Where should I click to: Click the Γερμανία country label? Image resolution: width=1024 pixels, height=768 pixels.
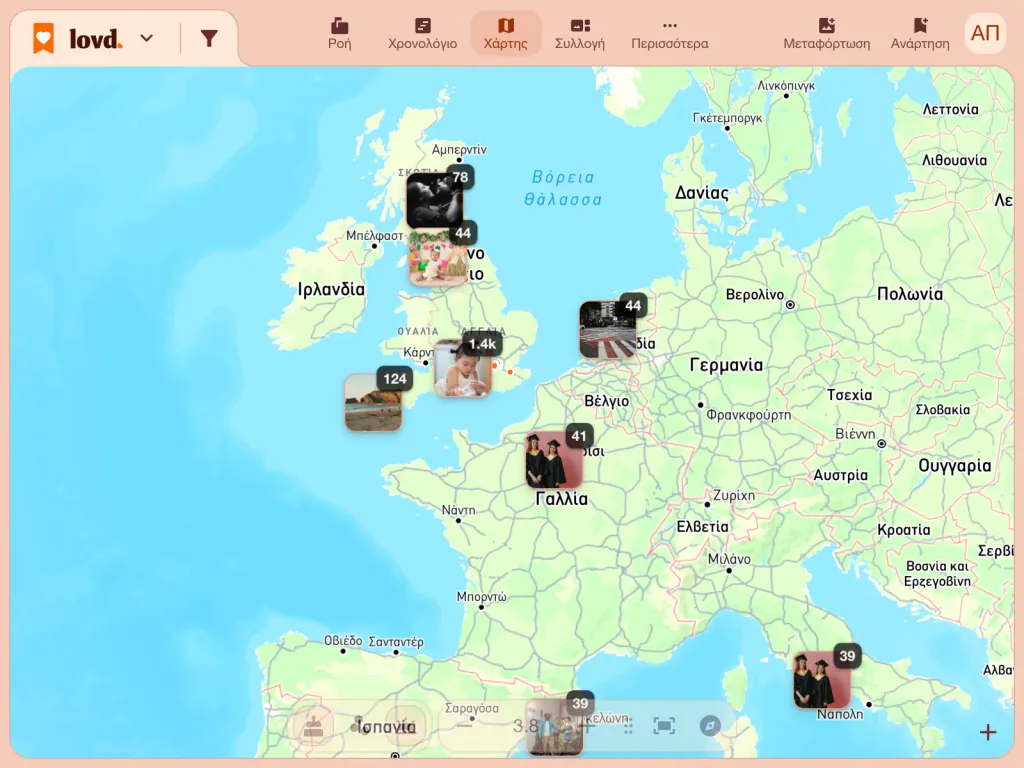click(x=726, y=364)
